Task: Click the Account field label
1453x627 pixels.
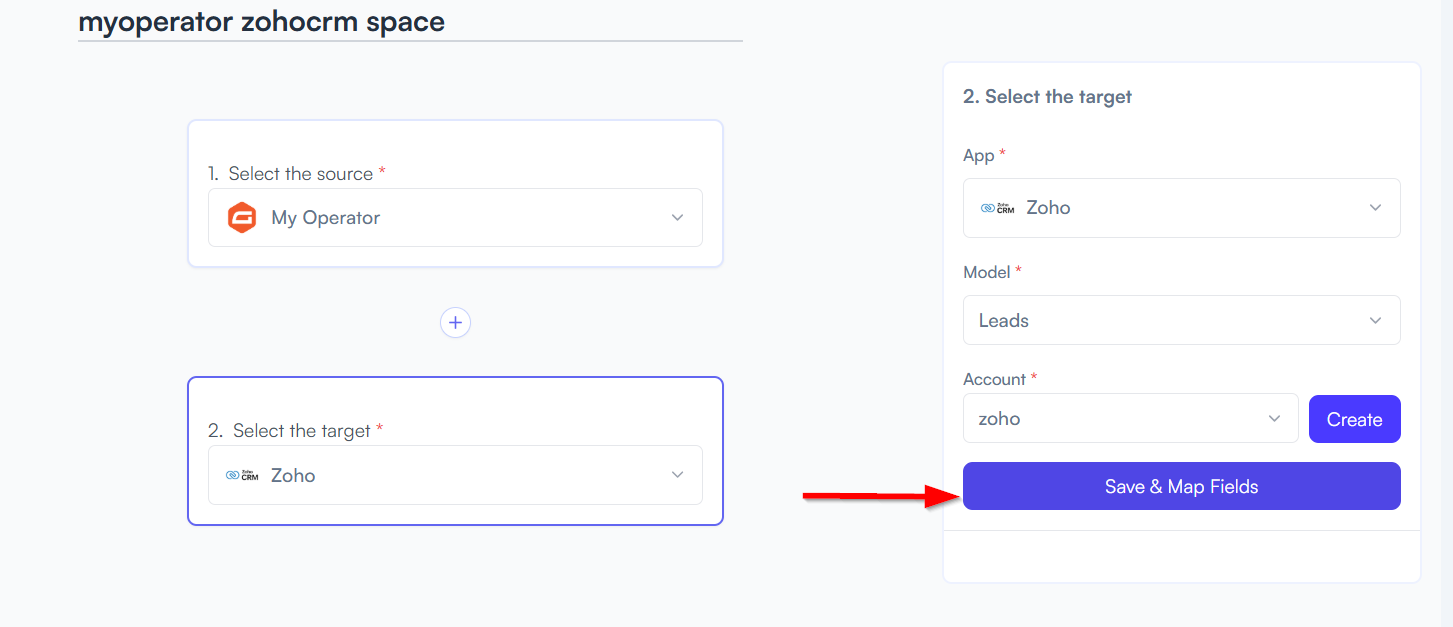Action: point(994,379)
